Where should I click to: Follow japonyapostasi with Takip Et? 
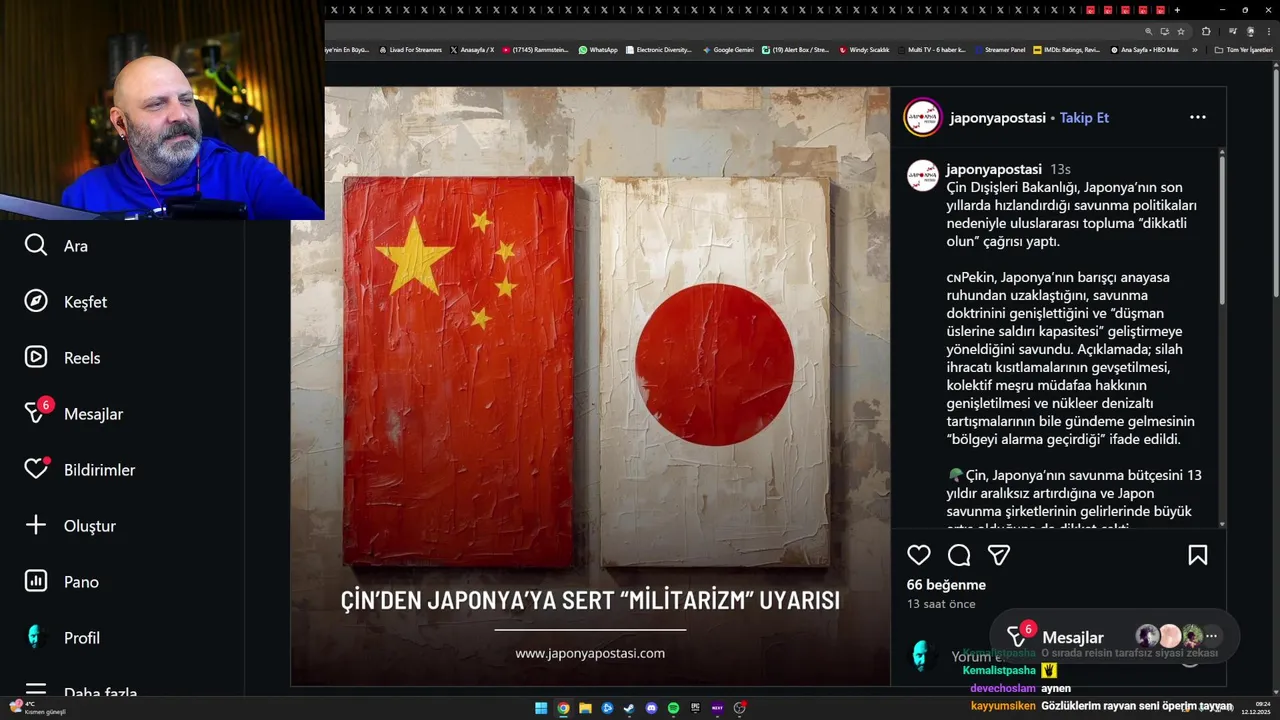(1084, 117)
